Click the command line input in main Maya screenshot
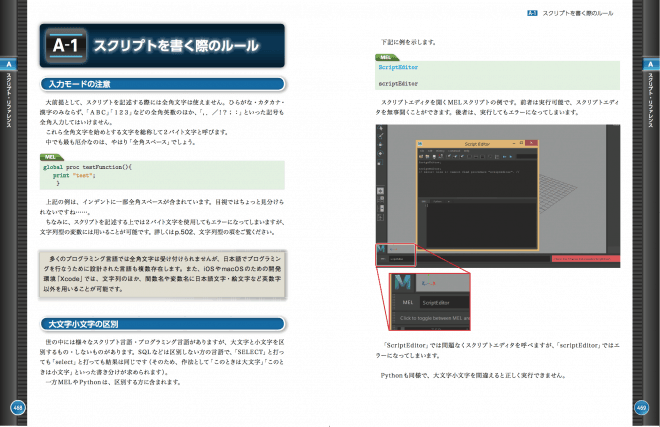This screenshot has height=427, width=660. tap(468, 259)
